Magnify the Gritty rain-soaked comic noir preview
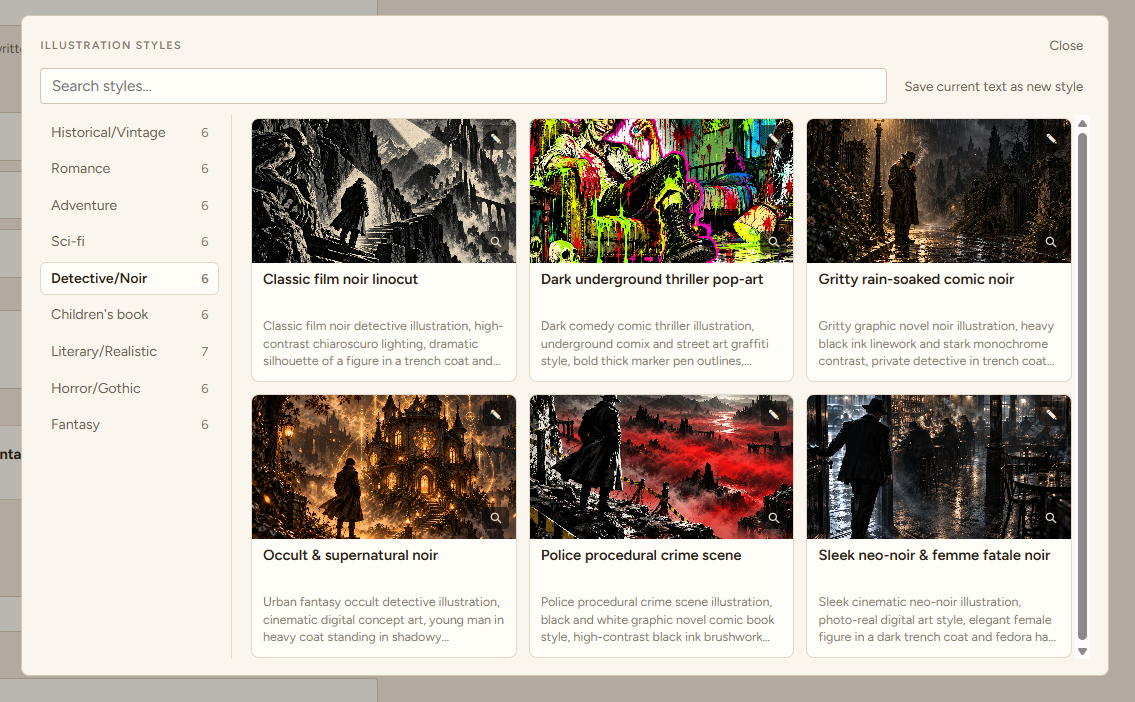This screenshot has height=702, width=1135. [x=1051, y=242]
